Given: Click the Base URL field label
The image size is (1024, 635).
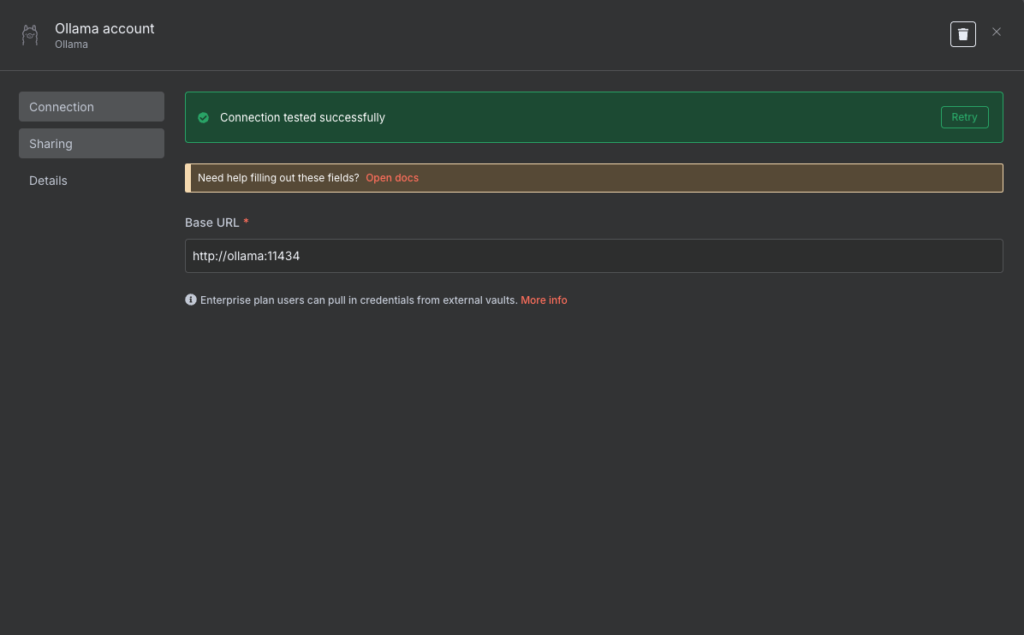Looking at the screenshot, I should click(212, 223).
